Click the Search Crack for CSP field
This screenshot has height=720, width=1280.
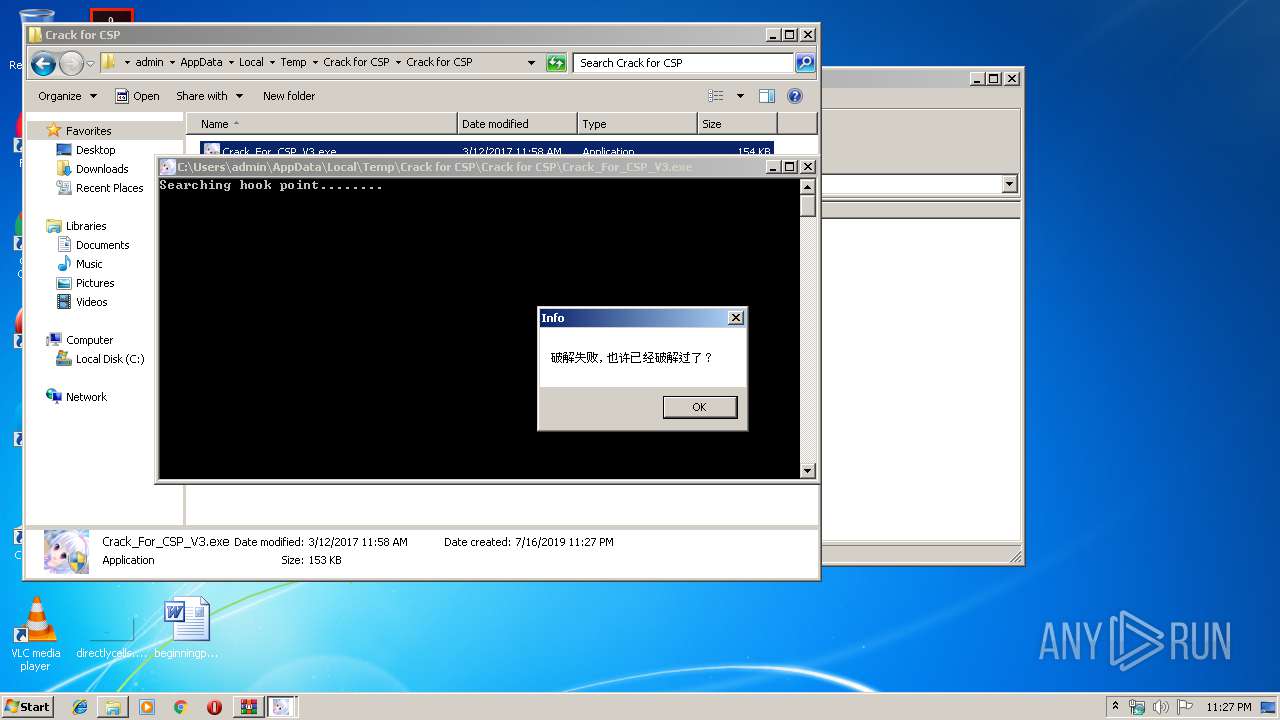[684, 63]
